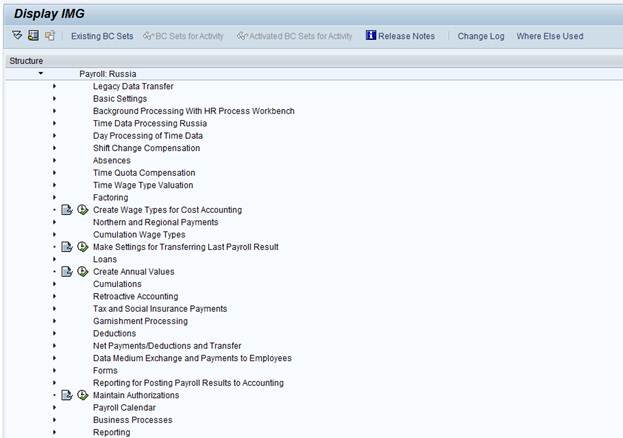Select Reporting for Posting Payroll Results to Accounting
This screenshot has height=438, width=623.
[x=188, y=383]
